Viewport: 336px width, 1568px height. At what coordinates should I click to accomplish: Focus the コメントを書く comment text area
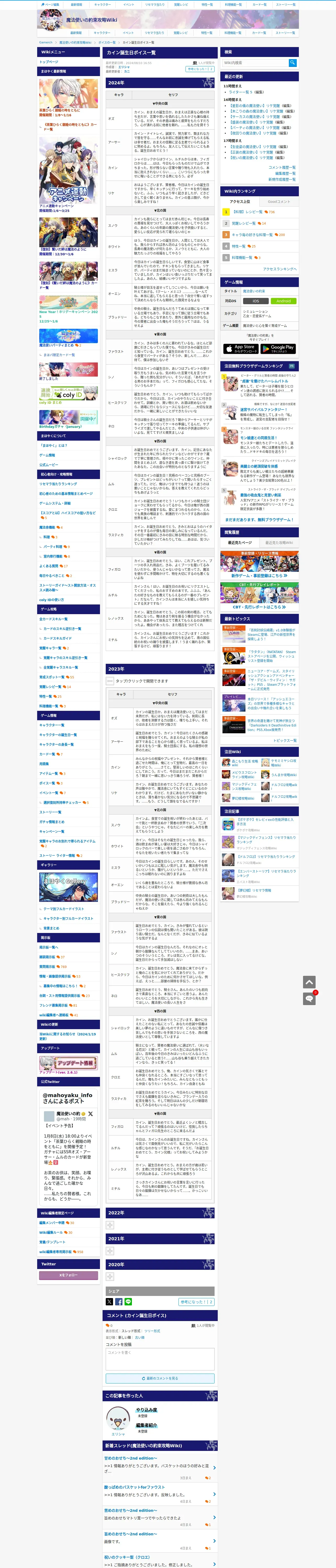tap(160, 1359)
